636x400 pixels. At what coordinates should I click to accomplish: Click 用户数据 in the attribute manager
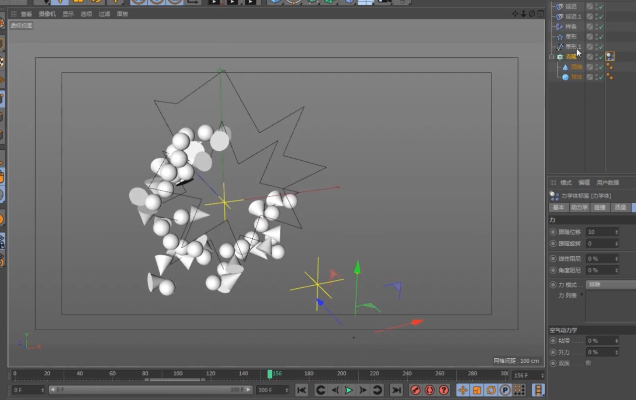pos(608,183)
